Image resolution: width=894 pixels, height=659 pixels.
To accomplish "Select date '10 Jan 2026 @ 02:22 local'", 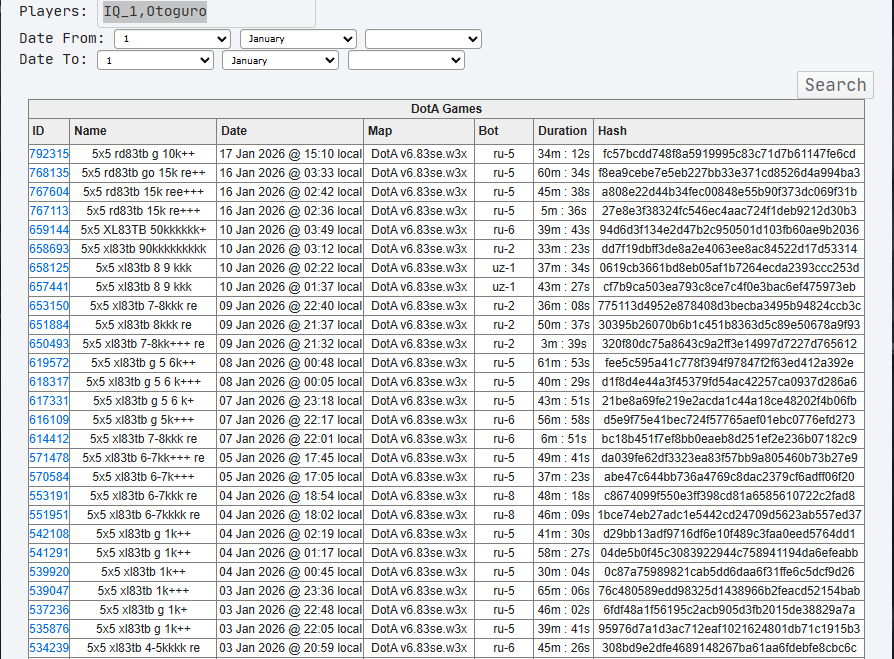I will coord(290,268).
